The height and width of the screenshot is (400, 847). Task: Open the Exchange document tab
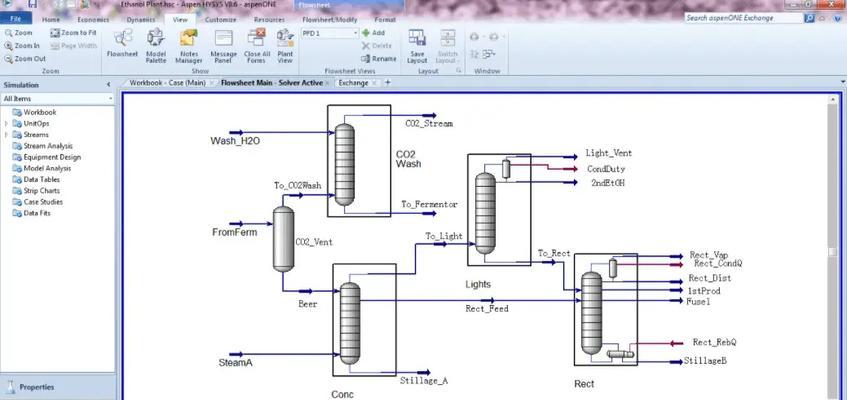[353, 83]
